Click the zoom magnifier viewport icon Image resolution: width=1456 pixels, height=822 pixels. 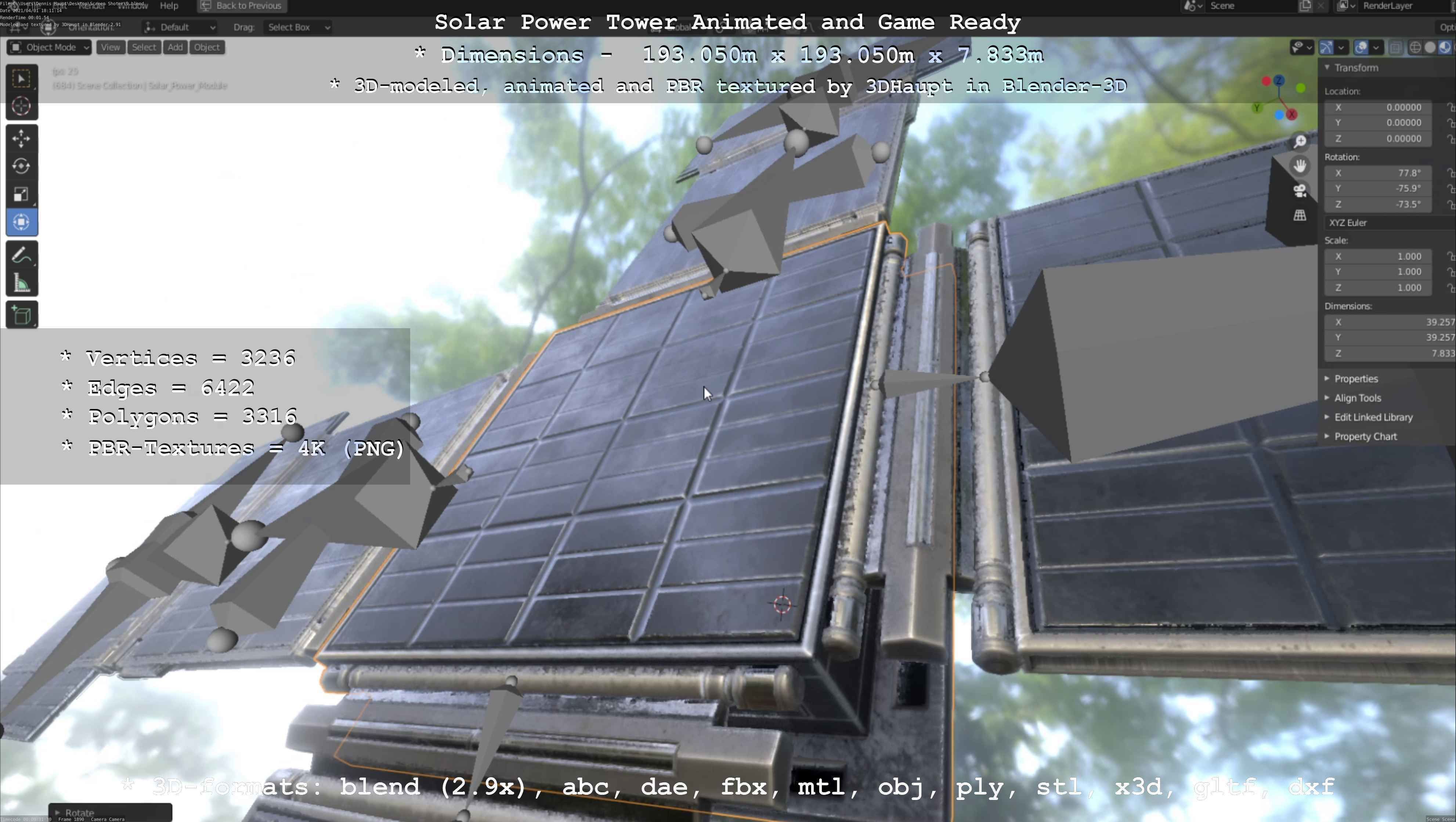point(1300,141)
